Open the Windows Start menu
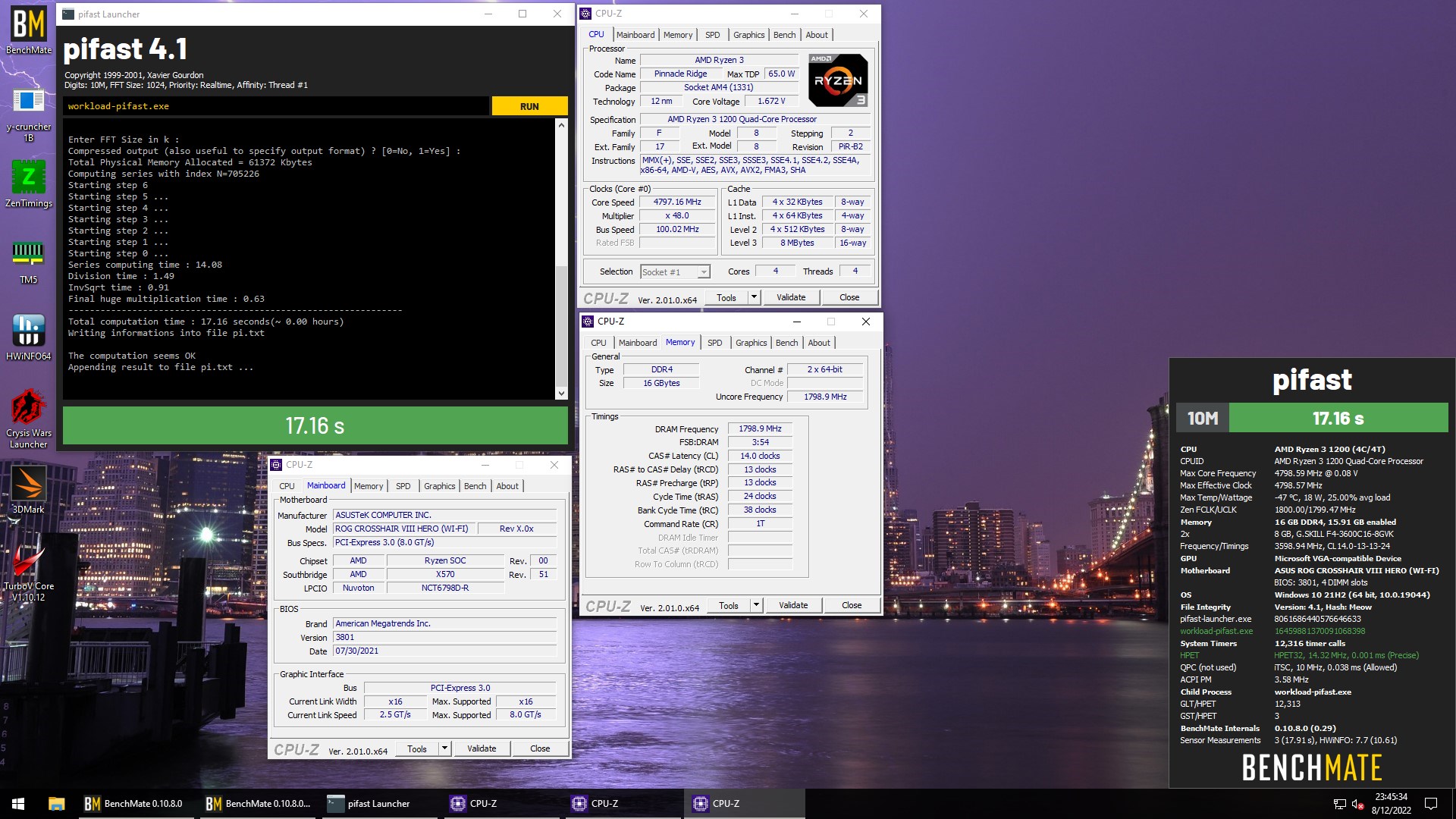This screenshot has height=819, width=1456. [x=18, y=804]
